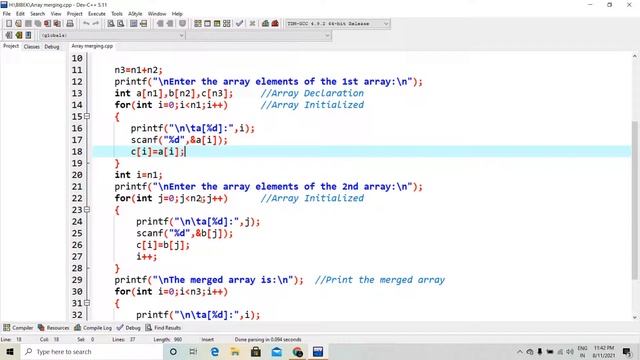Click the Insert snippet icon on second toolbar row
The height and width of the screenshot is (360, 640).
click(x=9, y=36)
